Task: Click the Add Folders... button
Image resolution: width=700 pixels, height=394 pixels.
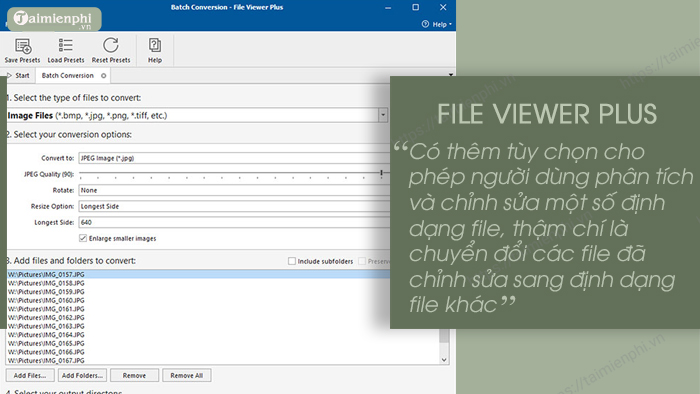Action: coord(82,375)
